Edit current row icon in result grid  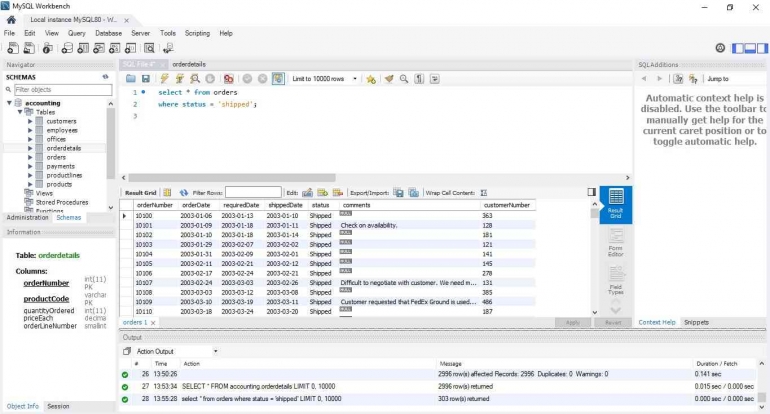pyautogui.click(x=307, y=193)
